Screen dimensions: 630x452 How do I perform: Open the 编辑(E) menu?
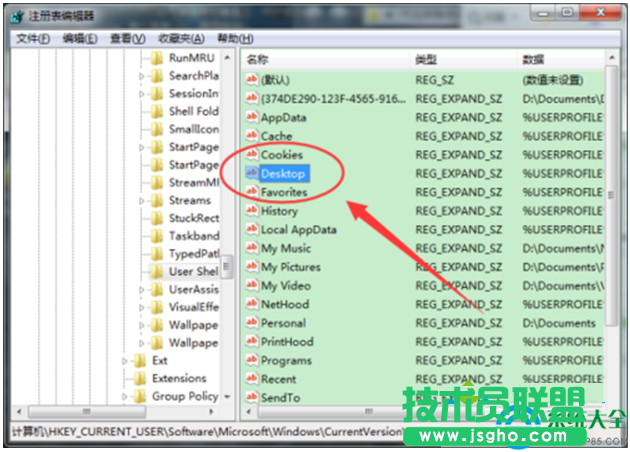80,39
